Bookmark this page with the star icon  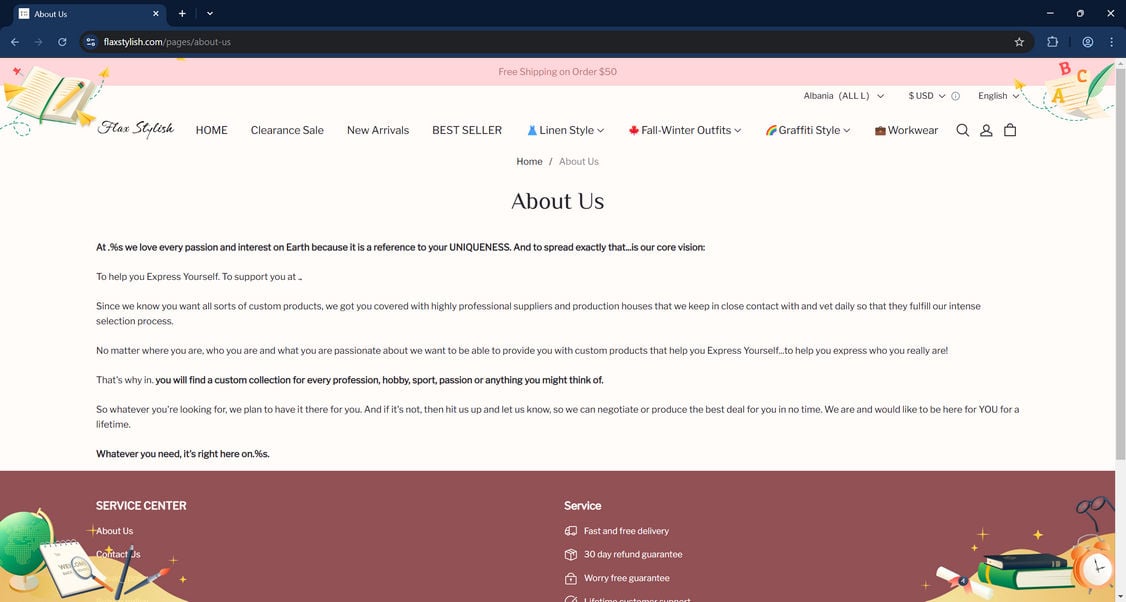1019,42
